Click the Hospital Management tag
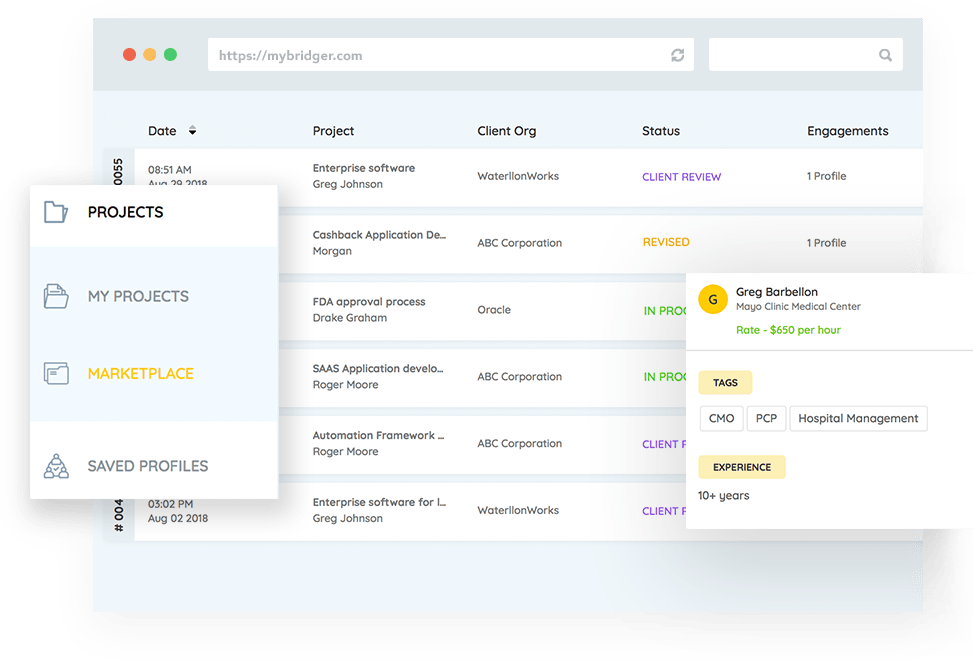The width and height of the screenshot is (973, 660). point(858,419)
